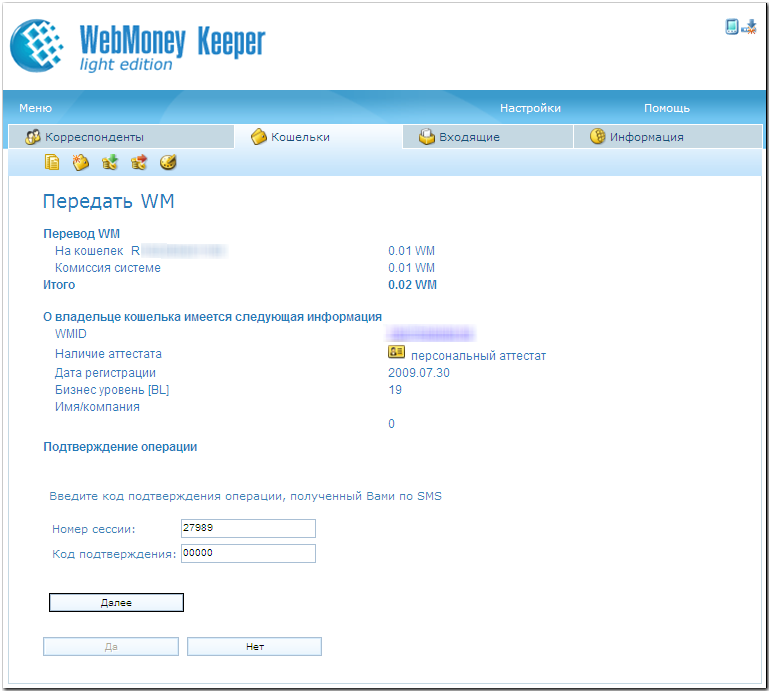Click the blurred WMID value

point(431,334)
